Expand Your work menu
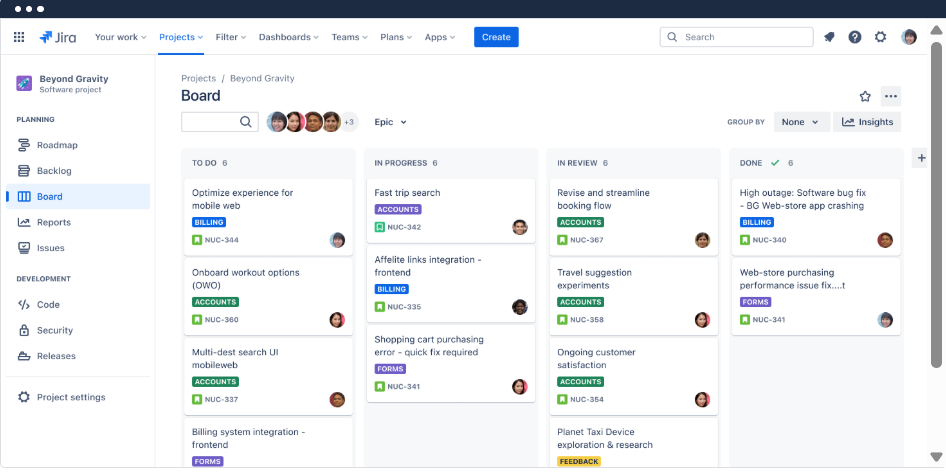Image resolution: width=946 pixels, height=473 pixels. 121,37
